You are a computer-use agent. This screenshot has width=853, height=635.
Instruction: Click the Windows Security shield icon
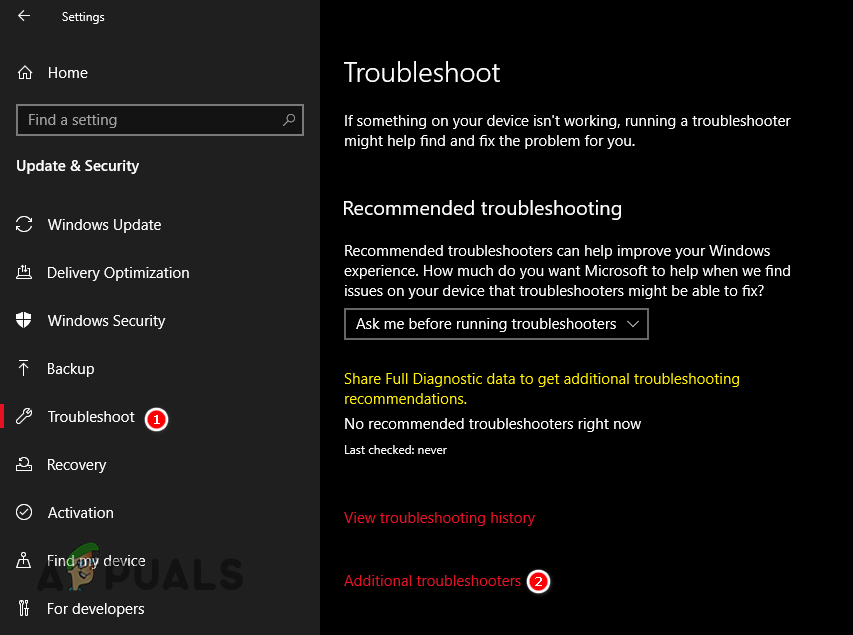[24, 320]
